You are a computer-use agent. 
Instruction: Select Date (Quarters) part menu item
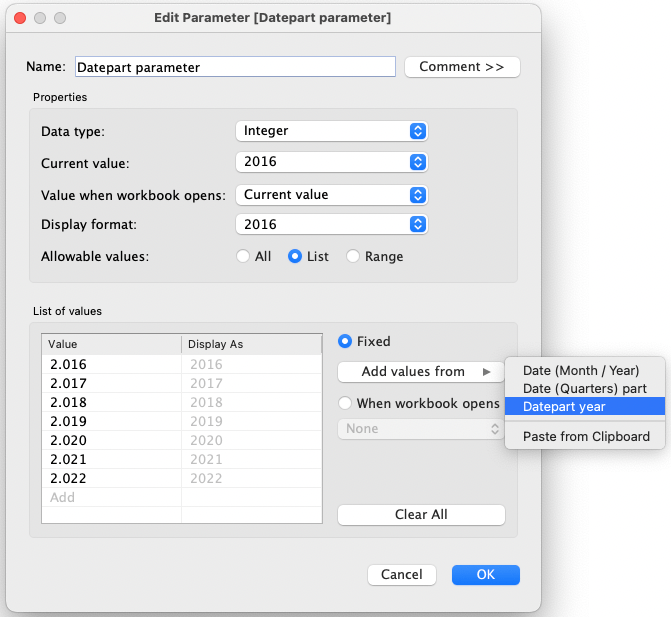click(x=584, y=388)
